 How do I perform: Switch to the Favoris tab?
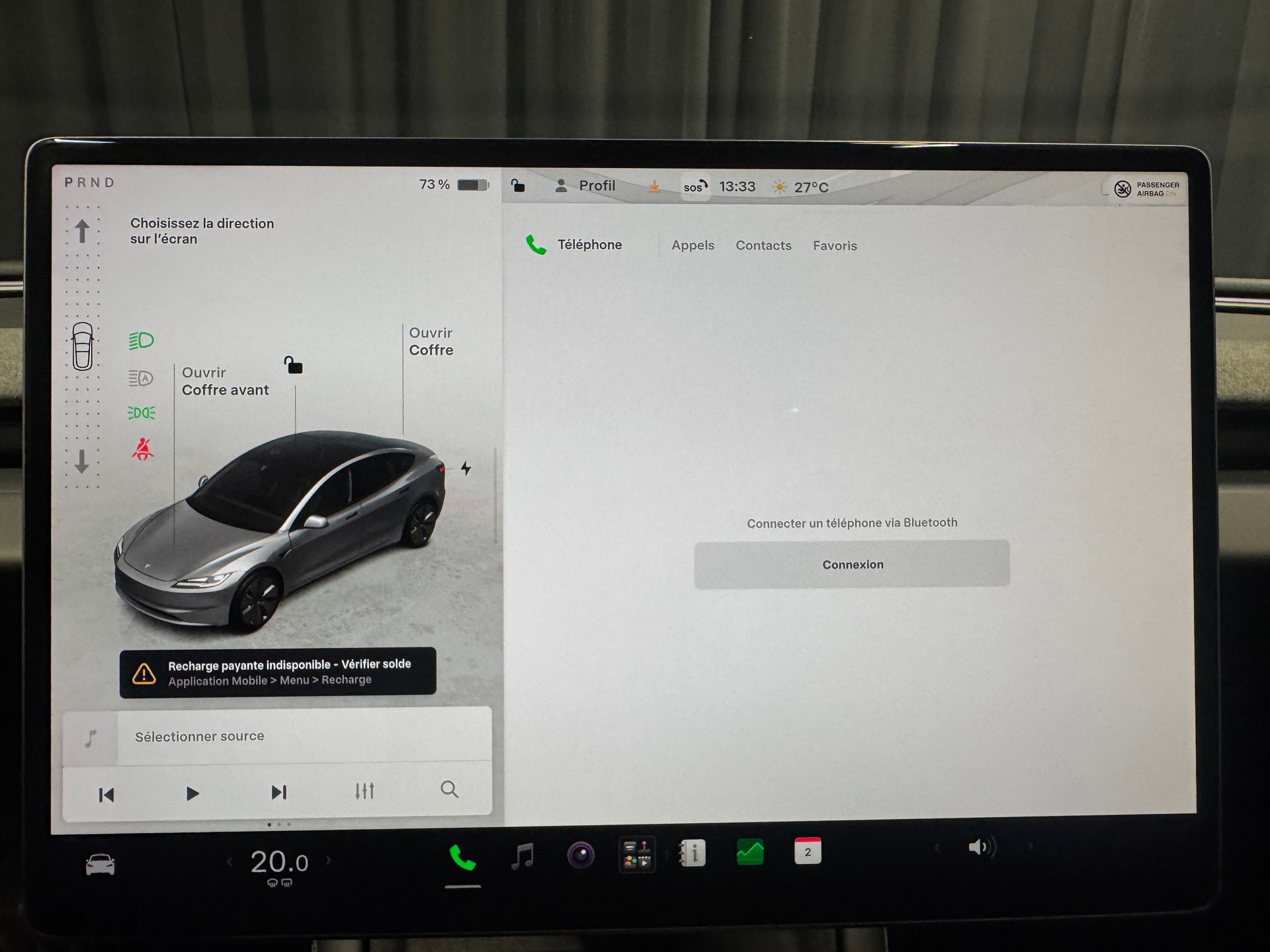835,245
